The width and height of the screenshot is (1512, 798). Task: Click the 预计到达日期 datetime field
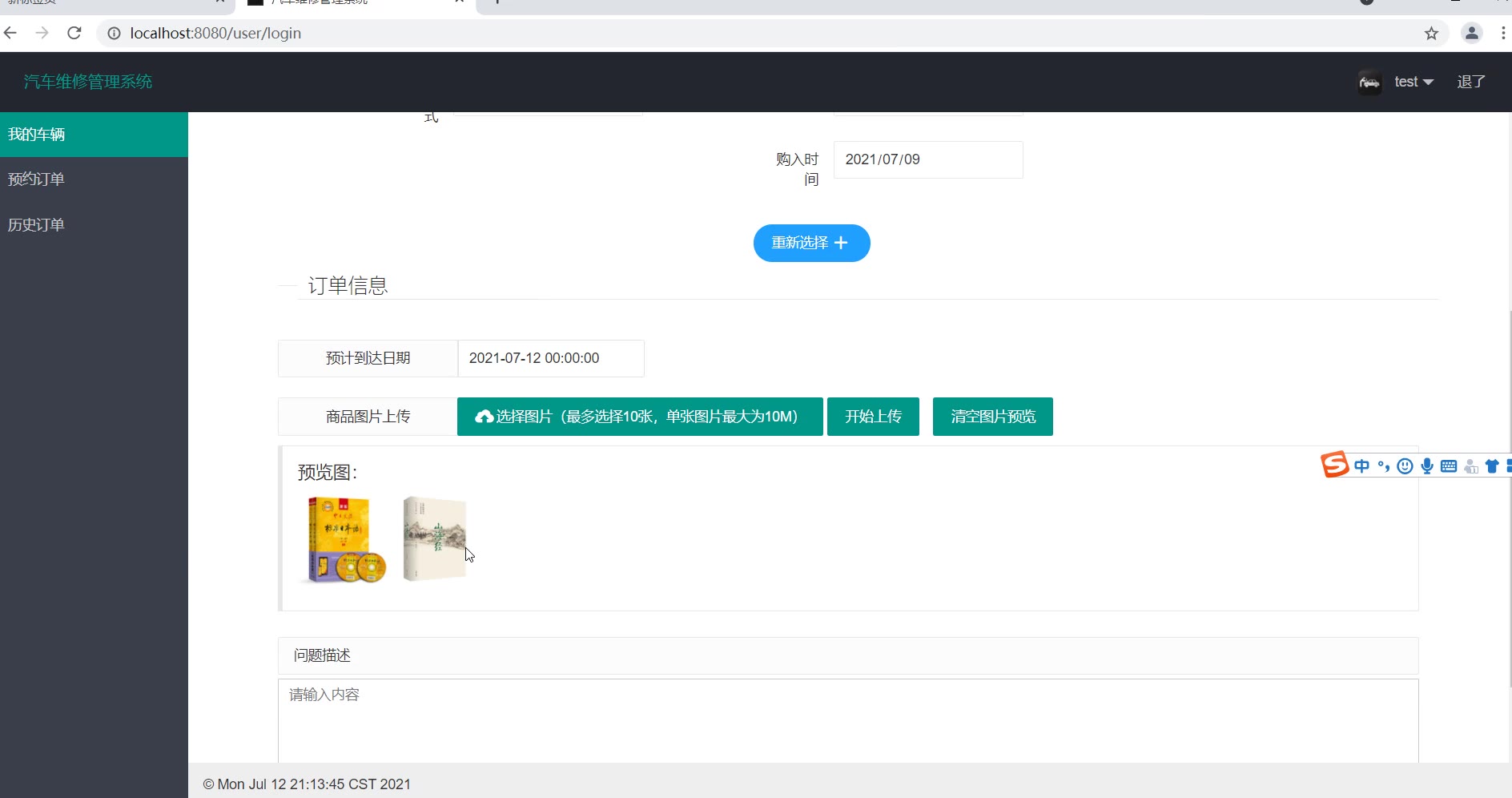tap(551, 358)
